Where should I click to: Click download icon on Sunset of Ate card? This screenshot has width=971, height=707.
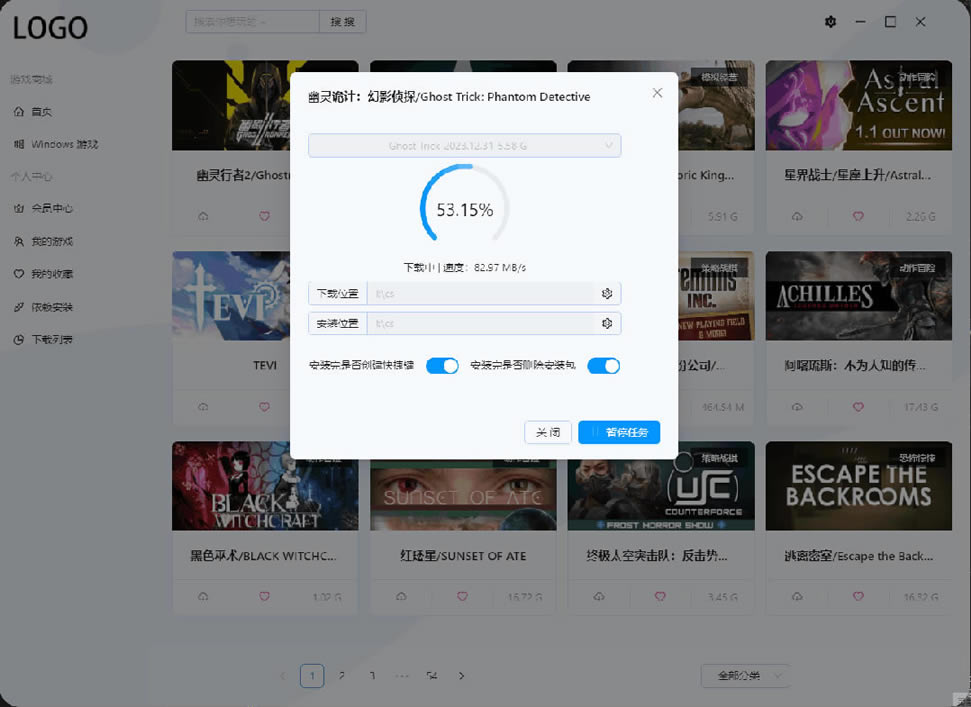[401, 596]
